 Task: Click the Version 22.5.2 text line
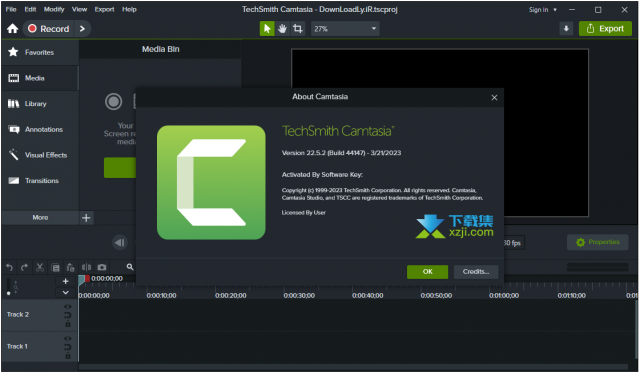point(341,153)
